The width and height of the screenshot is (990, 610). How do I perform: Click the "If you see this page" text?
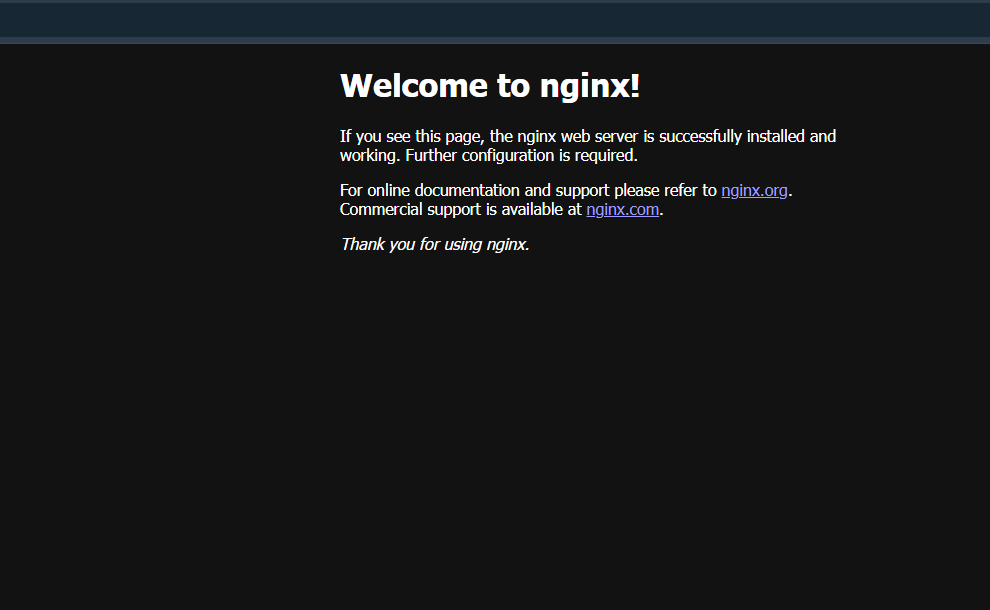411,136
